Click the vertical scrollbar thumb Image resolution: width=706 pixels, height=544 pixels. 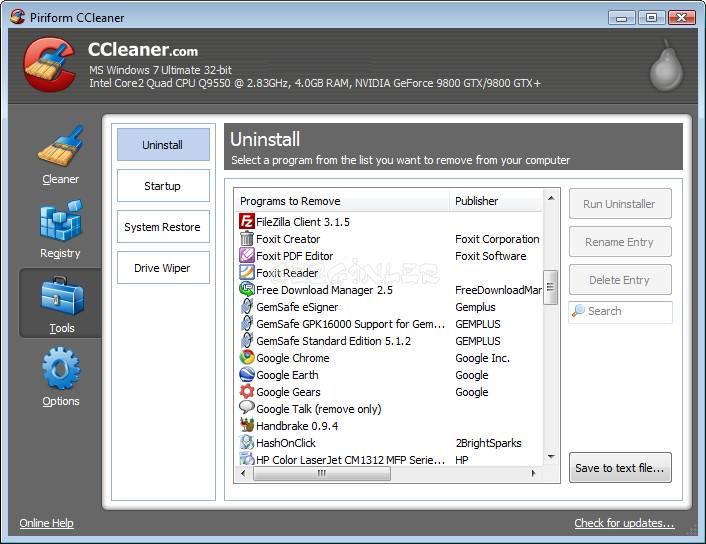click(x=550, y=287)
